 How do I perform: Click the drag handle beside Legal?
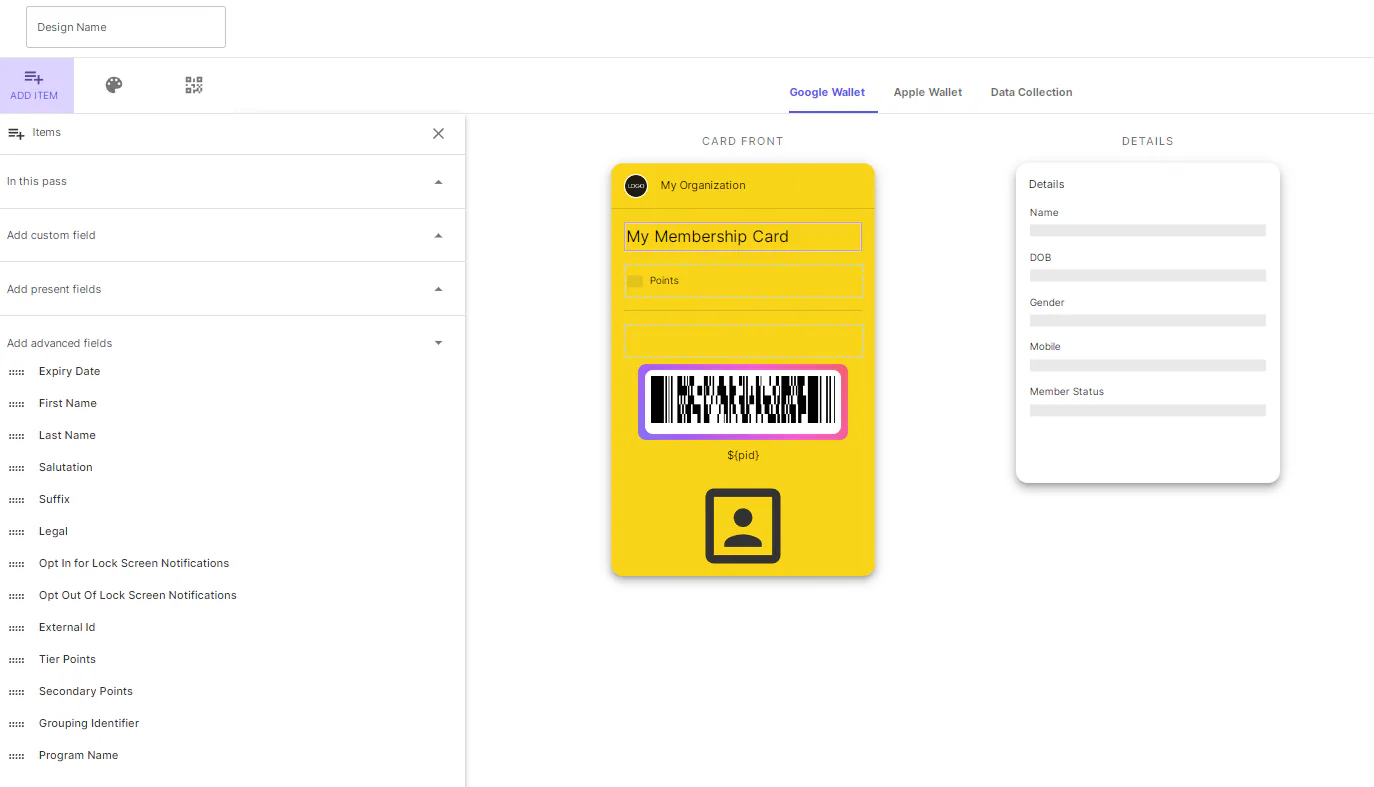coord(16,532)
